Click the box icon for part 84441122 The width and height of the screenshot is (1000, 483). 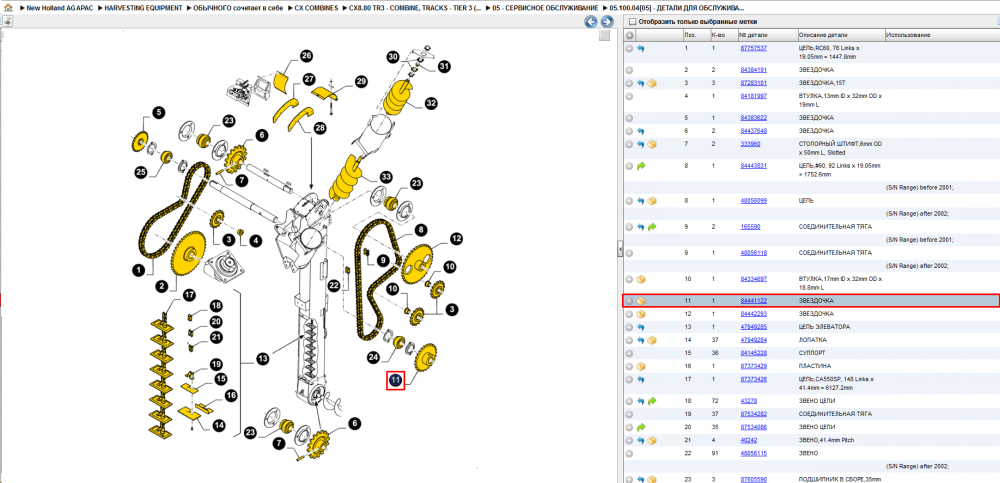(x=641, y=301)
